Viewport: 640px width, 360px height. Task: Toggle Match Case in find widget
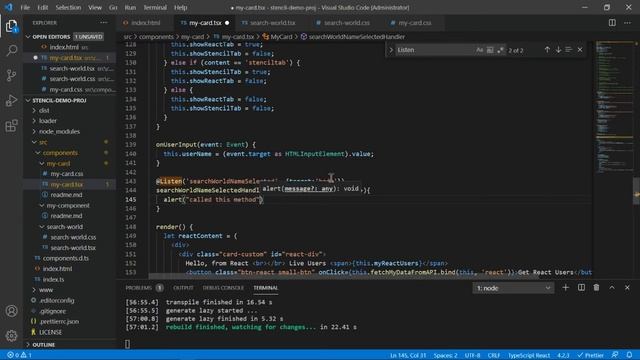pyautogui.click(x=479, y=50)
